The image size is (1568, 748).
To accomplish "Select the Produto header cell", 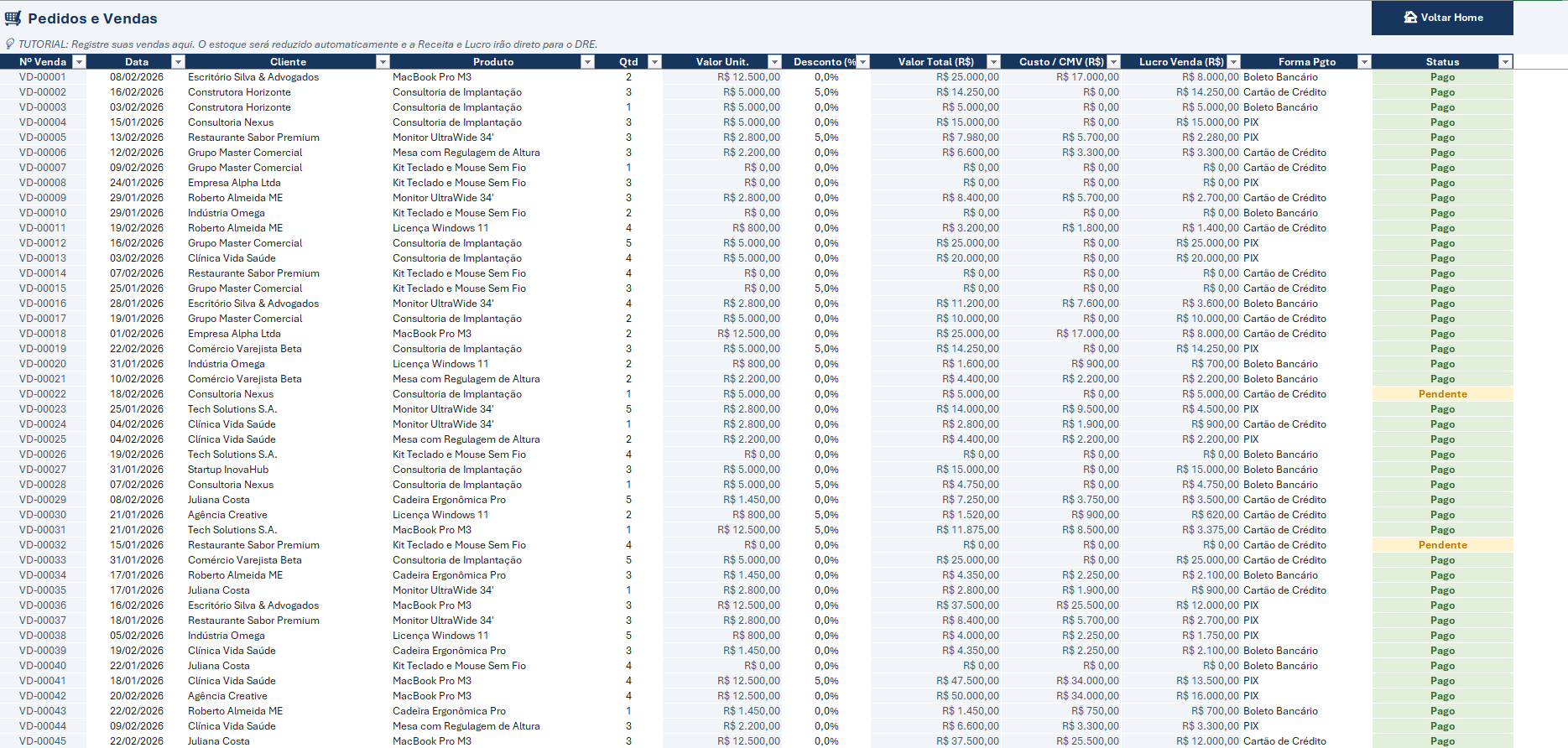I will click(x=493, y=62).
